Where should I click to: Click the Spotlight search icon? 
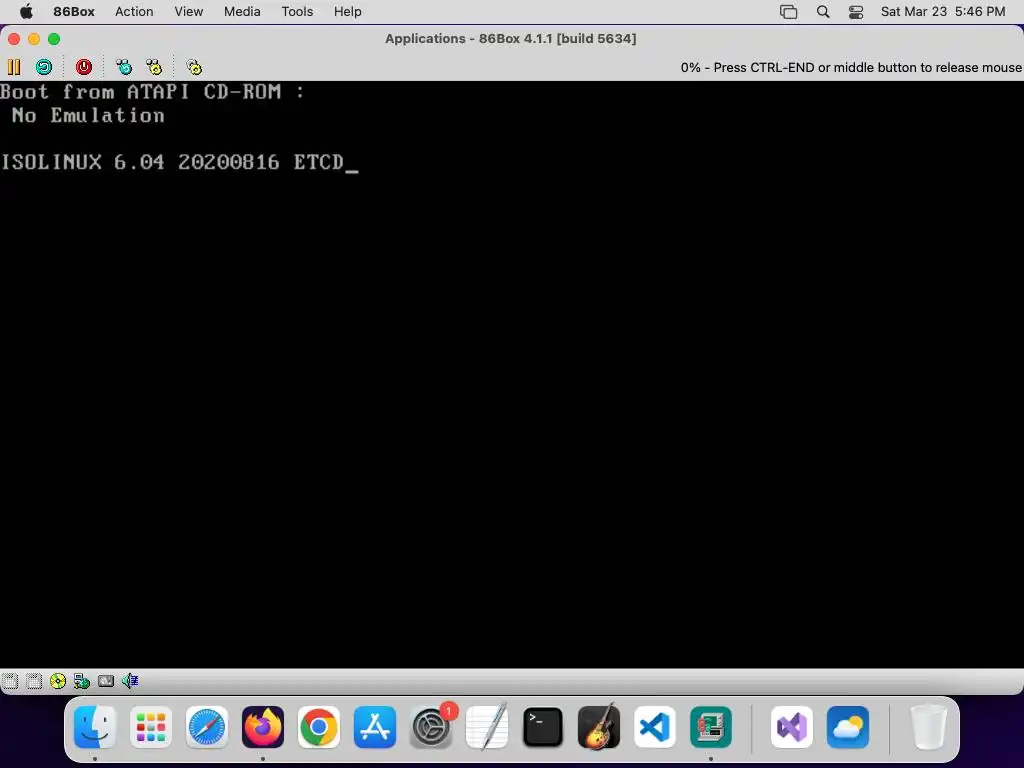pyautogui.click(x=823, y=12)
